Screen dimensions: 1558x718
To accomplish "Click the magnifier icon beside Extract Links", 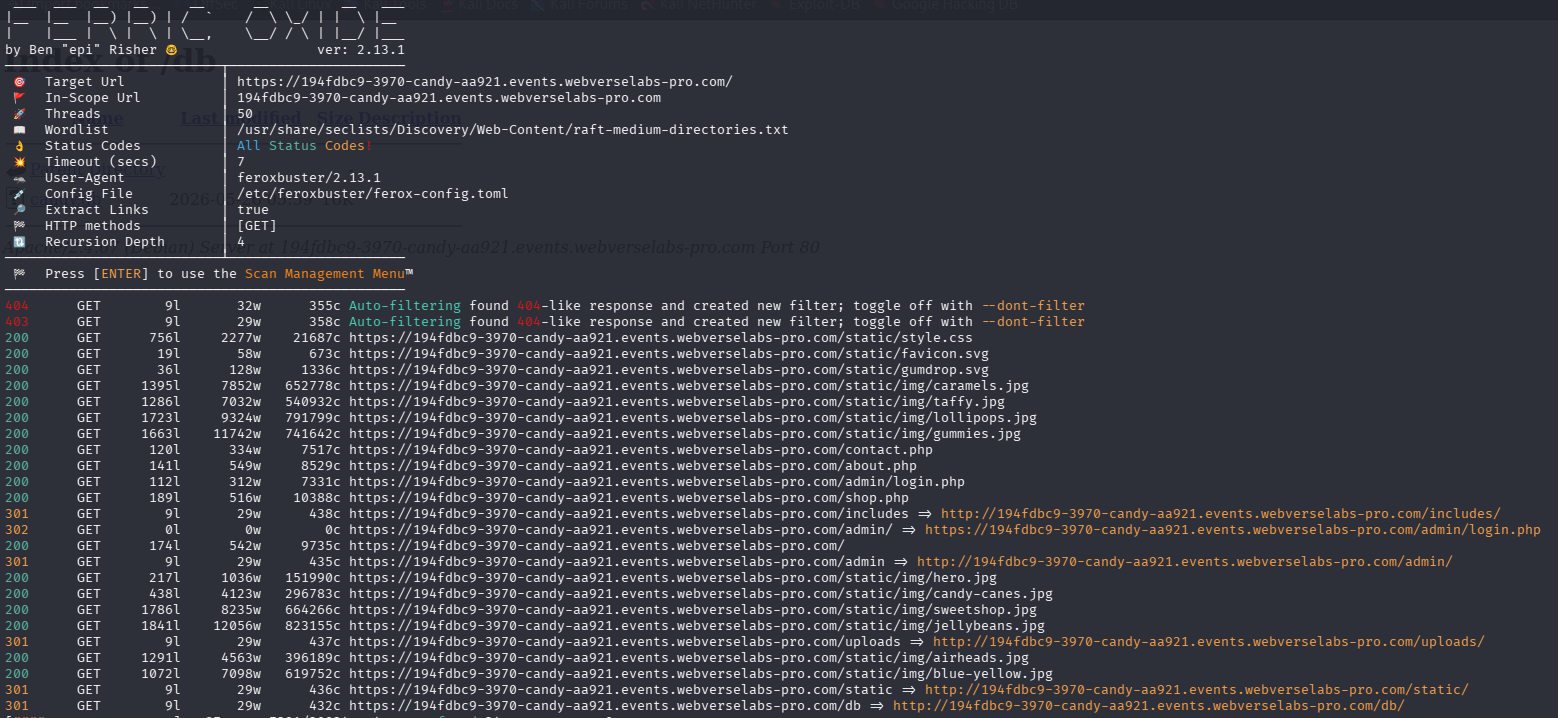I will click(19, 210).
